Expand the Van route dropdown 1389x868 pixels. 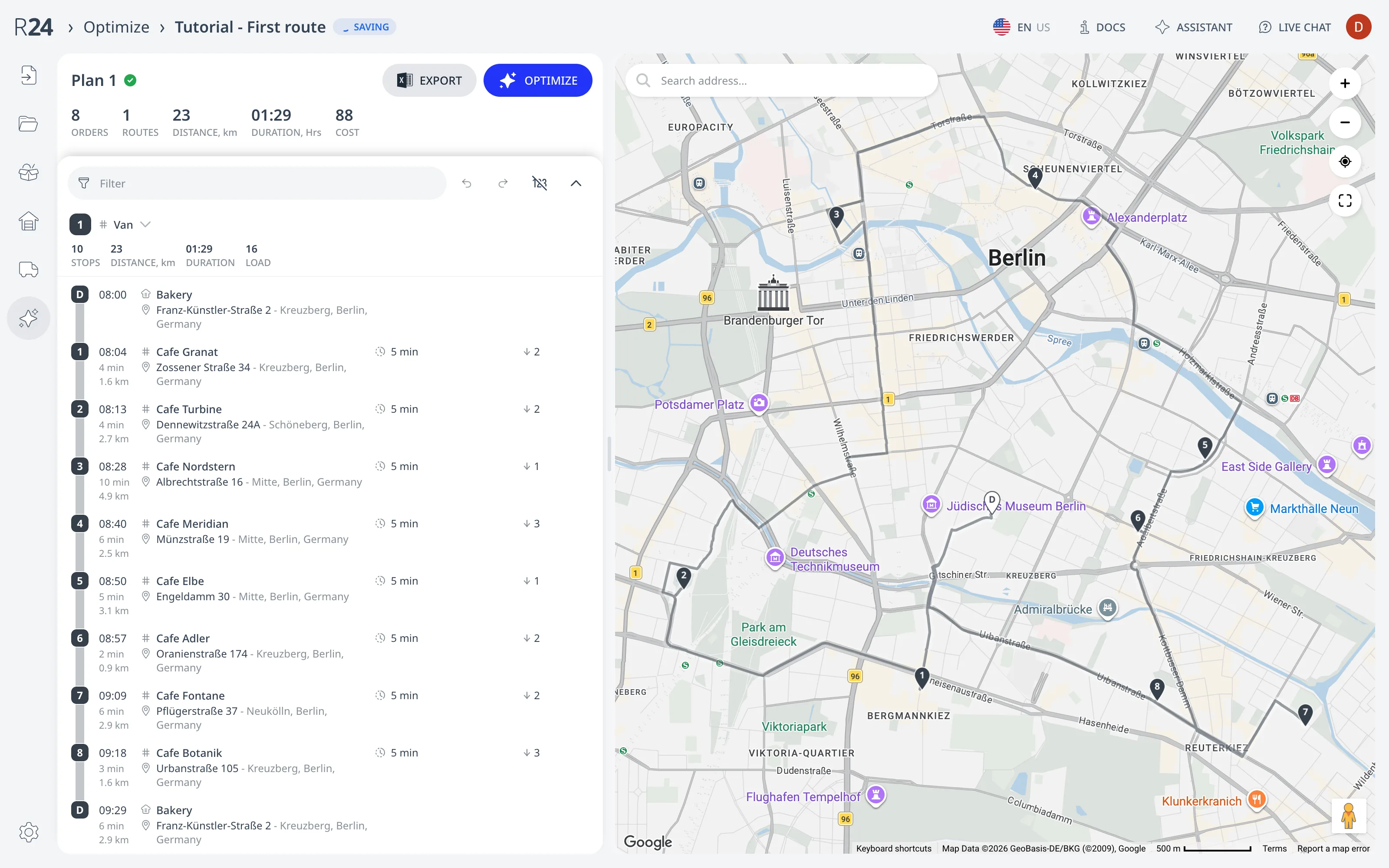(146, 224)
